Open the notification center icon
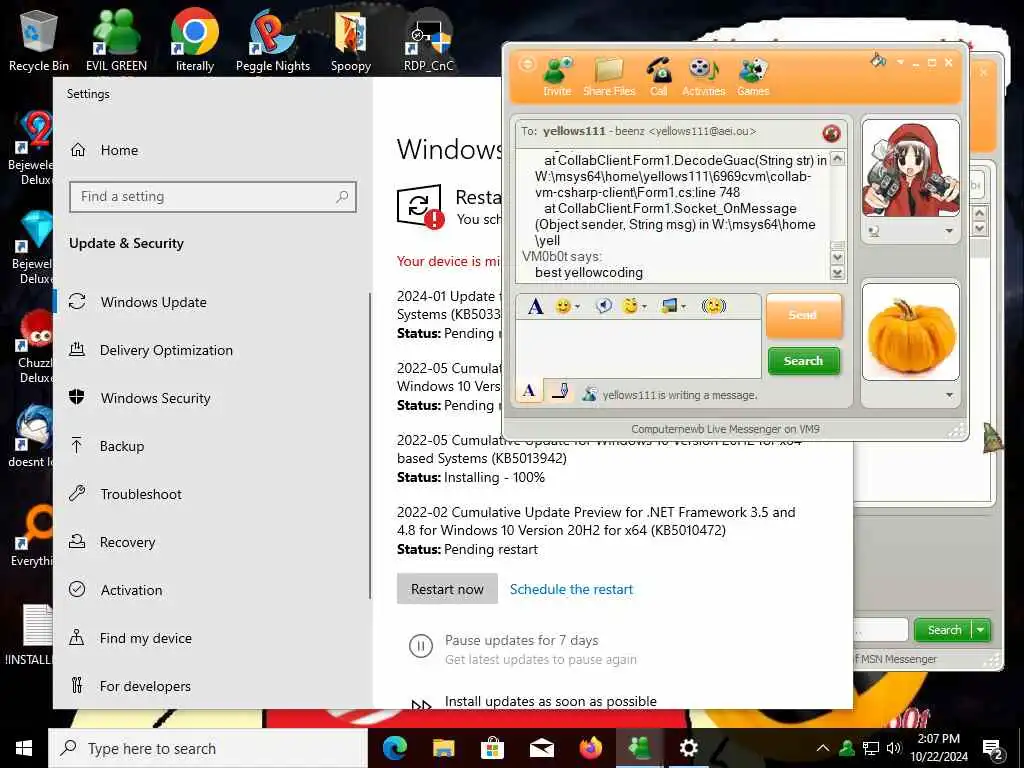The image size is (1024, 768). pyautogui.click(x=992, y=750)
